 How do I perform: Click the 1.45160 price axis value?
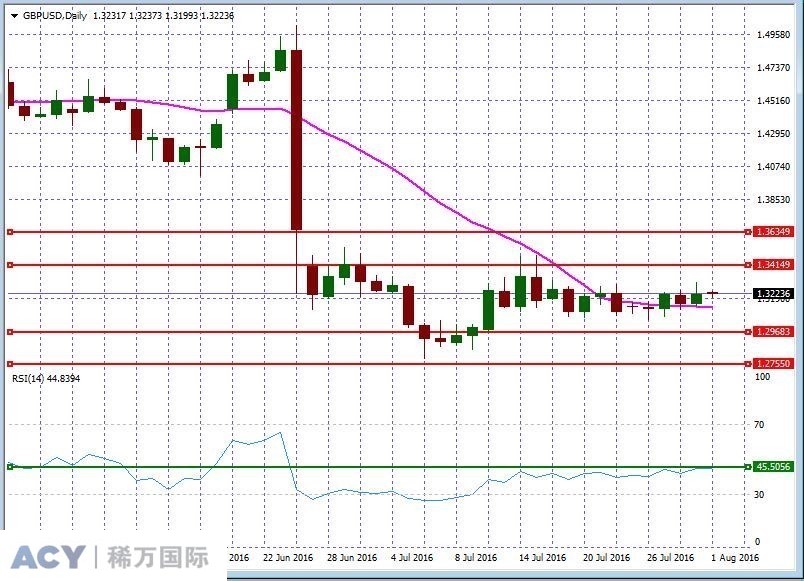click(x=773, y=101)
